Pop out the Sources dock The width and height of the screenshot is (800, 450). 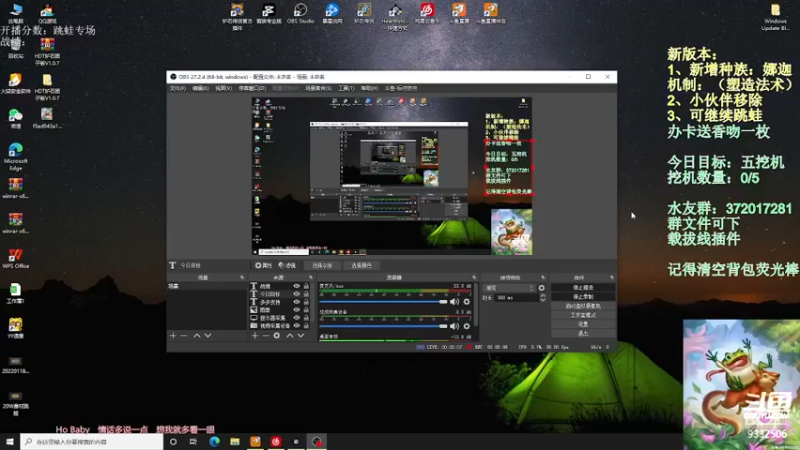coord(310,278)
